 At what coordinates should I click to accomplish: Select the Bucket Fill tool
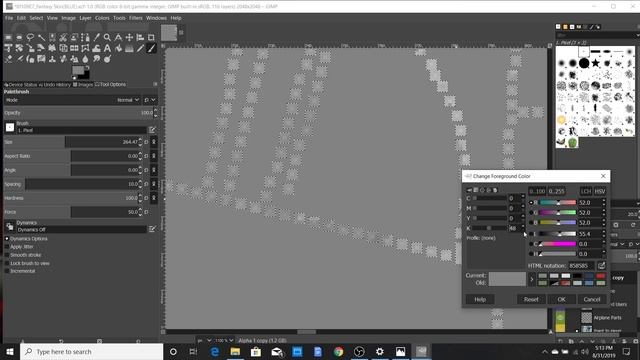coord(118,48)
